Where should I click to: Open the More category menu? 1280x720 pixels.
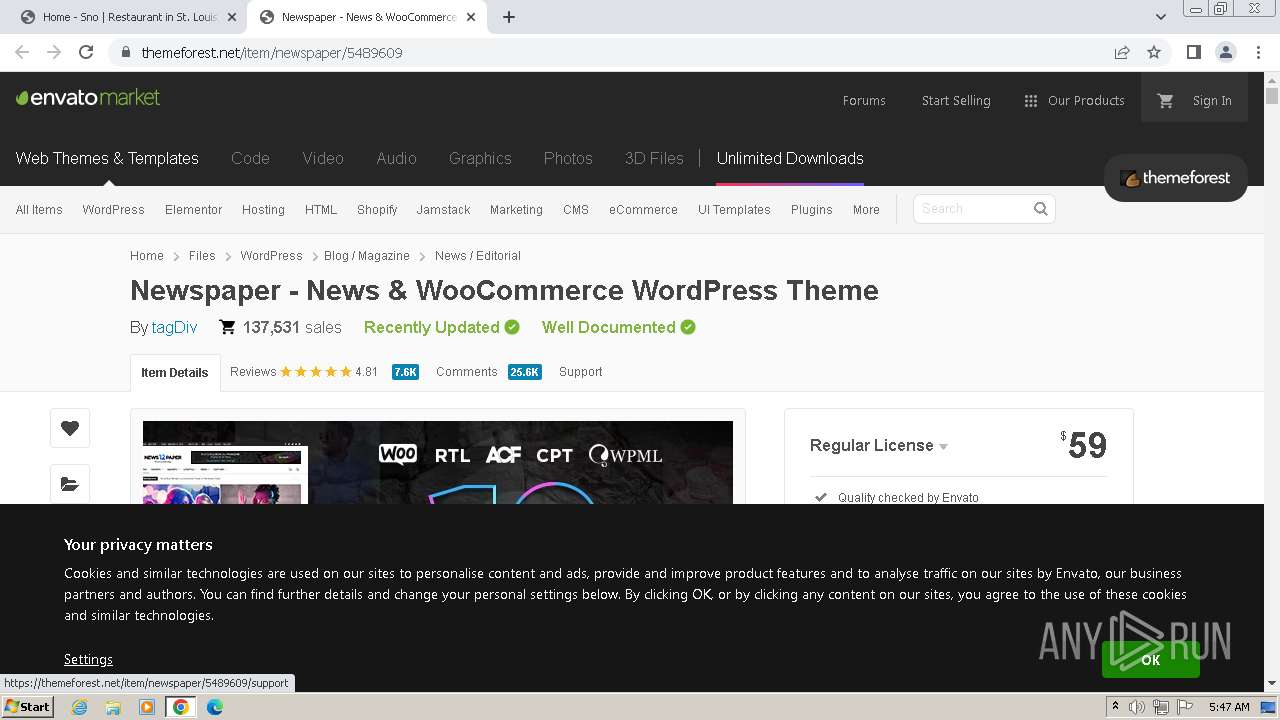(866, 210)
